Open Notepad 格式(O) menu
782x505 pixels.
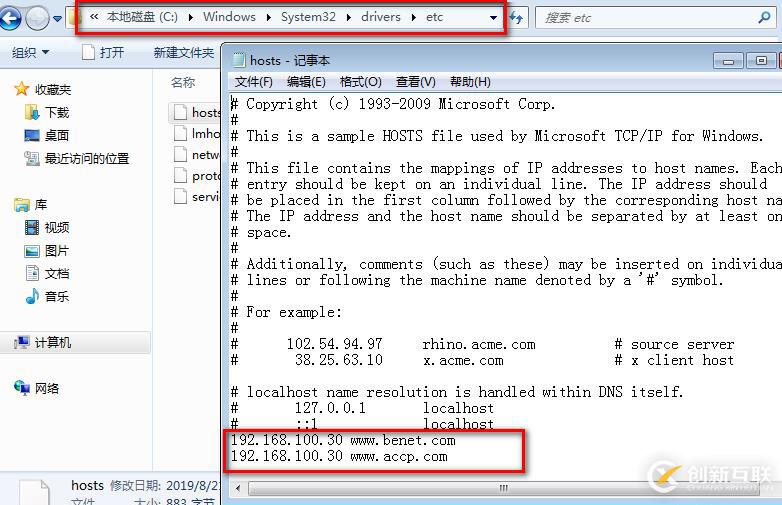pos(361,82)
